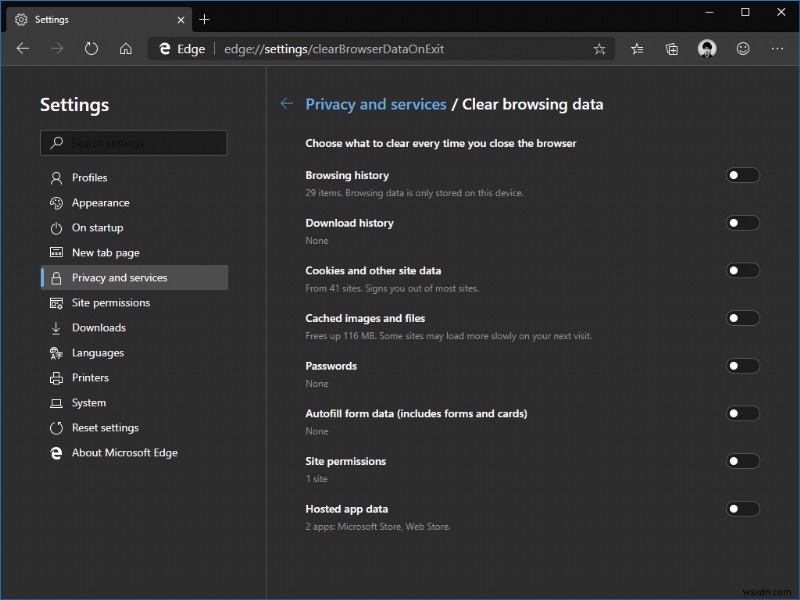Click the Search settings field
The image size is (800, 600).
[x=134, y=142]
